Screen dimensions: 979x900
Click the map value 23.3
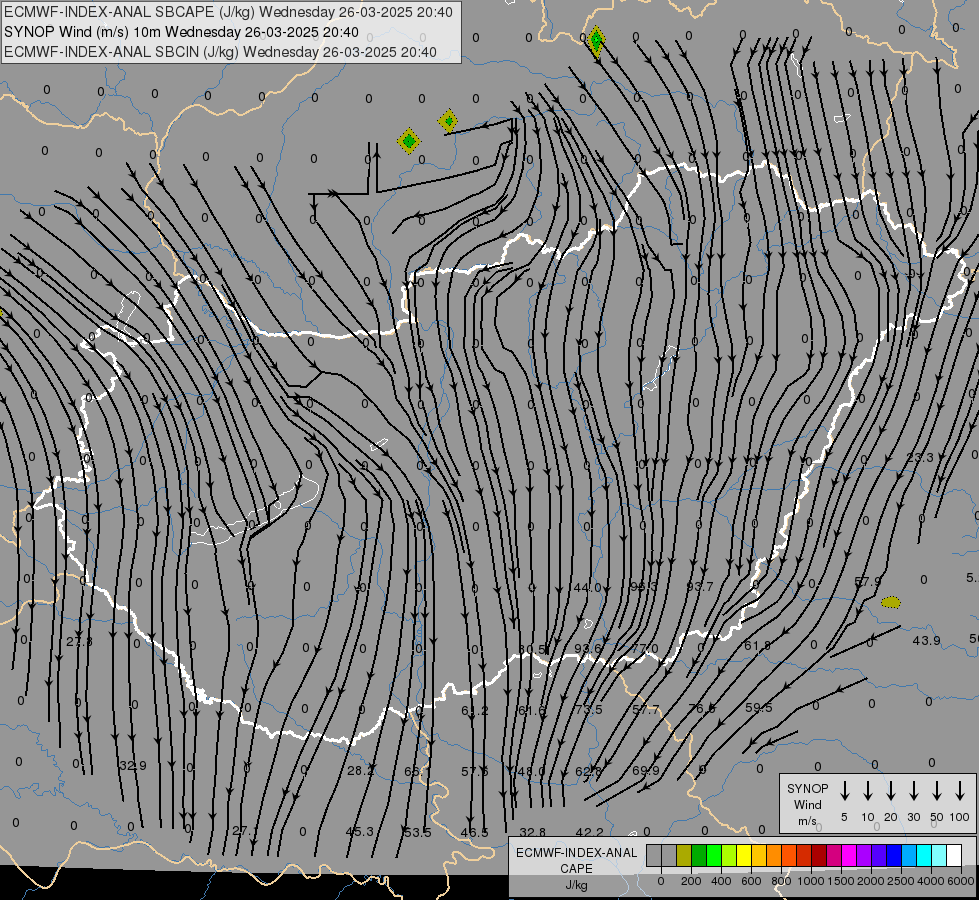tap(920, 458)
